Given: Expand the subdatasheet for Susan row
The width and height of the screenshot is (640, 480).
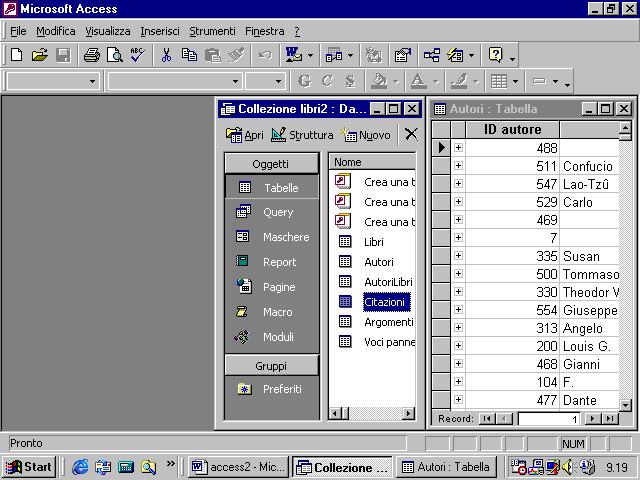Looking at the screenshot, I should coord(458,256).
